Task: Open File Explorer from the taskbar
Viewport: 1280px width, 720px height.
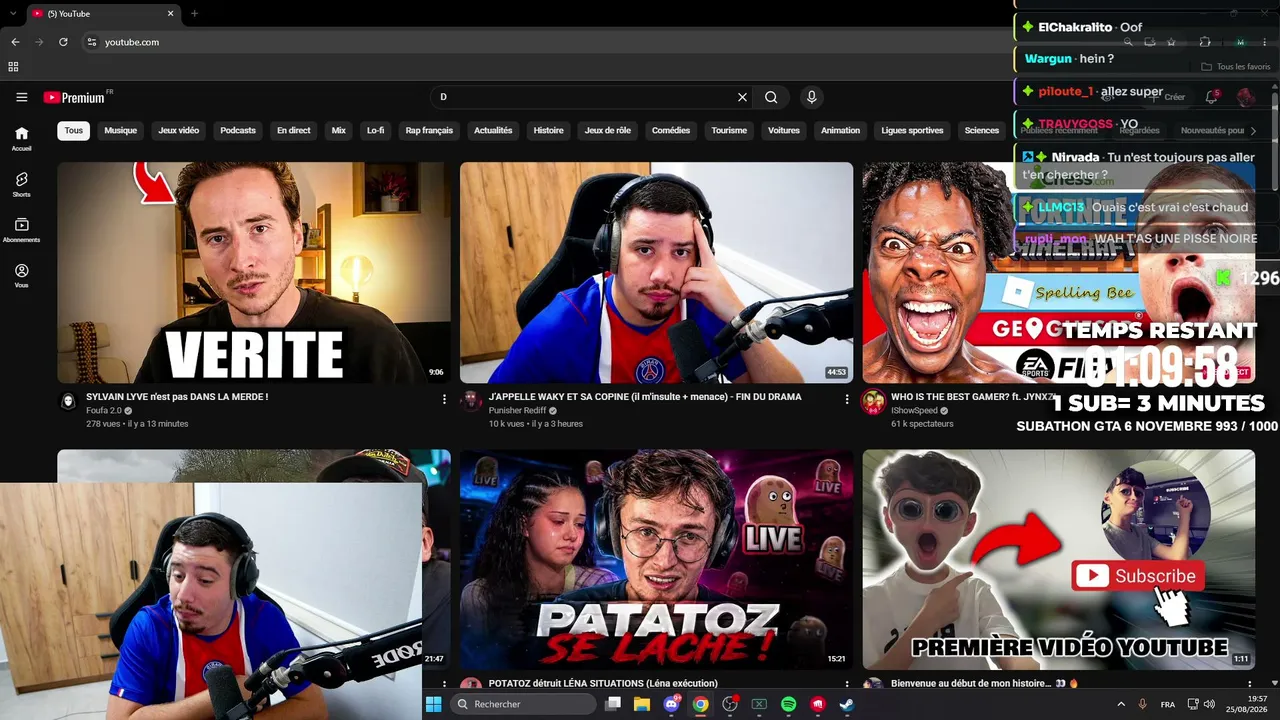Action: (x=642, y=704)
